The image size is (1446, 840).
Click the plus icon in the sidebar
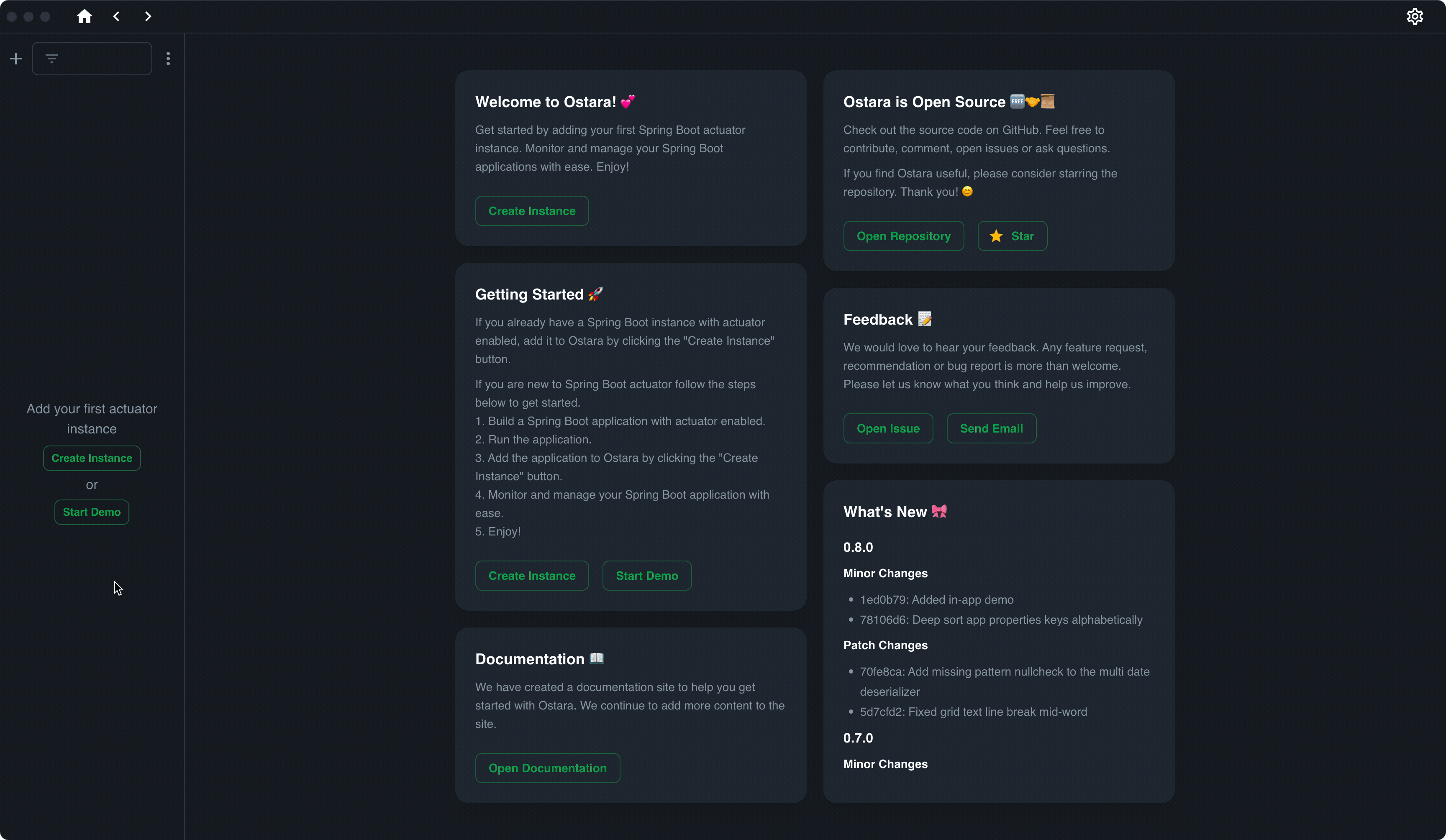click(x=16, y=59)
